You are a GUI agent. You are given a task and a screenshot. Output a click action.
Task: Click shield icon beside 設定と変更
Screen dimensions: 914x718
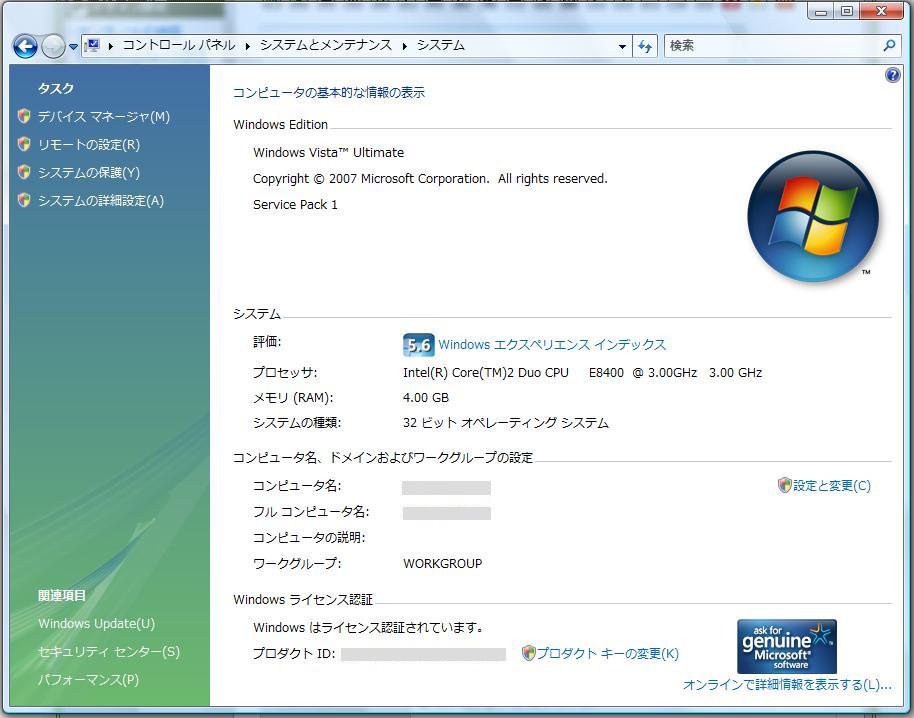click(785, 485)
